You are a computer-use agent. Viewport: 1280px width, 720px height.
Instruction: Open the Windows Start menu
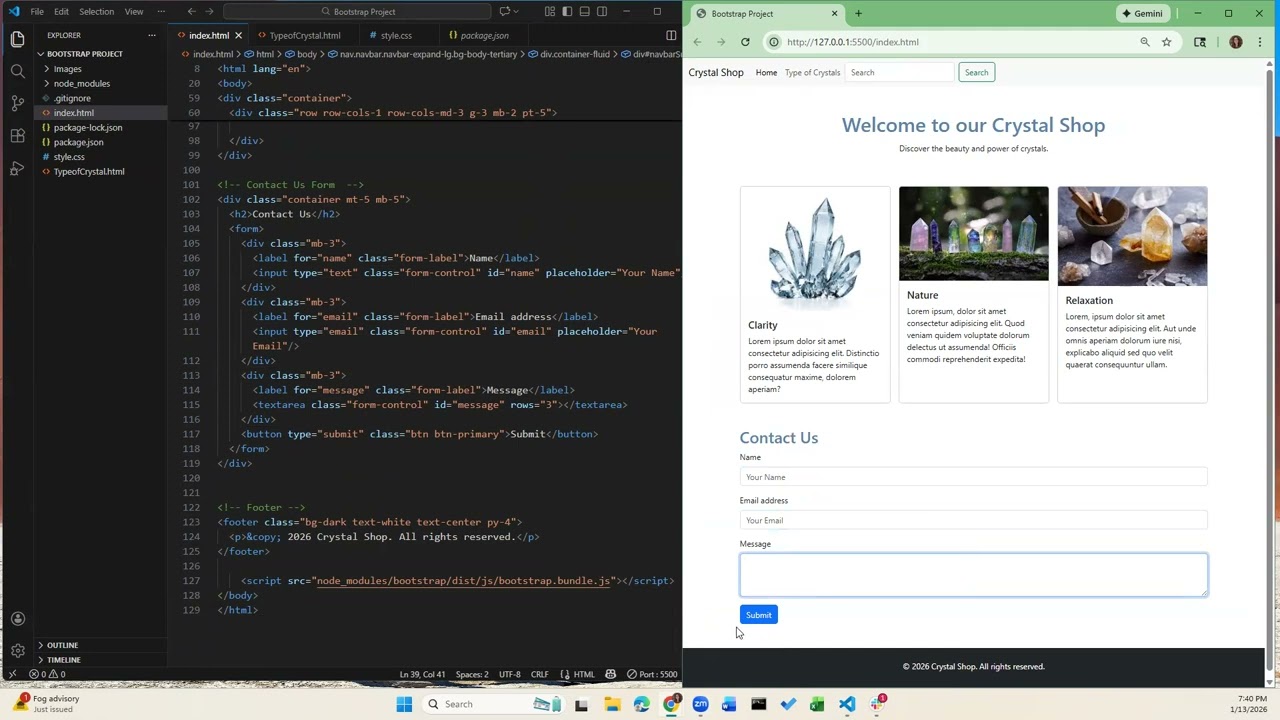tap(404, 704)
